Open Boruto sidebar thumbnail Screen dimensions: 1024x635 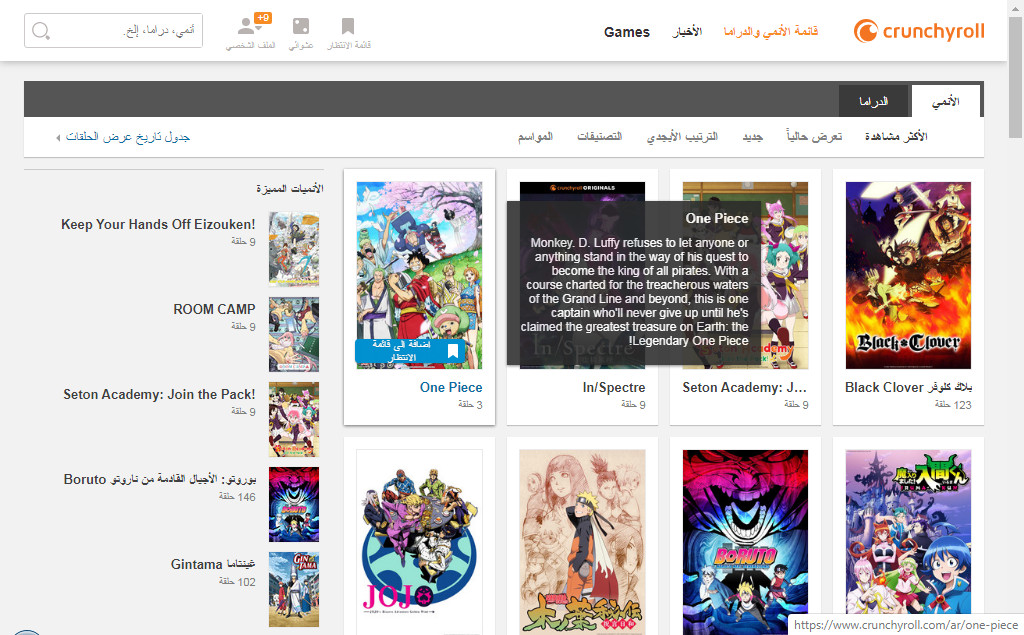point(294,504)
